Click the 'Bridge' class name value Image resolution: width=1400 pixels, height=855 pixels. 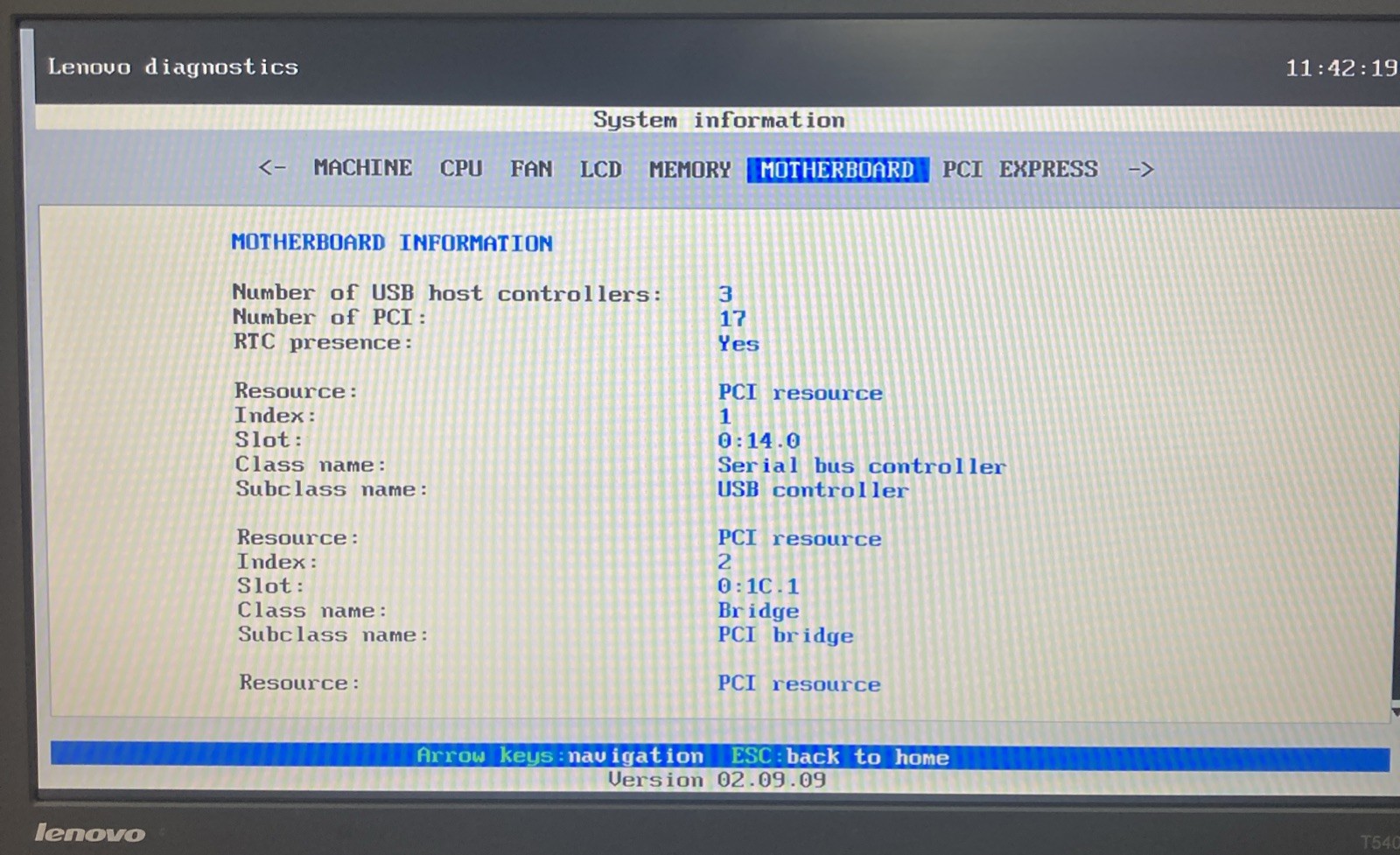[759, 611]
